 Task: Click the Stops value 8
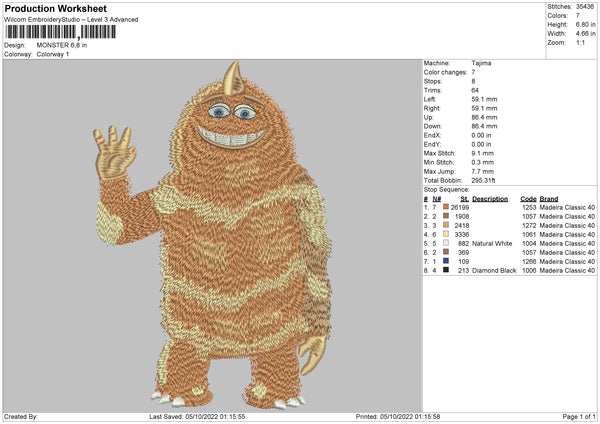coord(474,81)
